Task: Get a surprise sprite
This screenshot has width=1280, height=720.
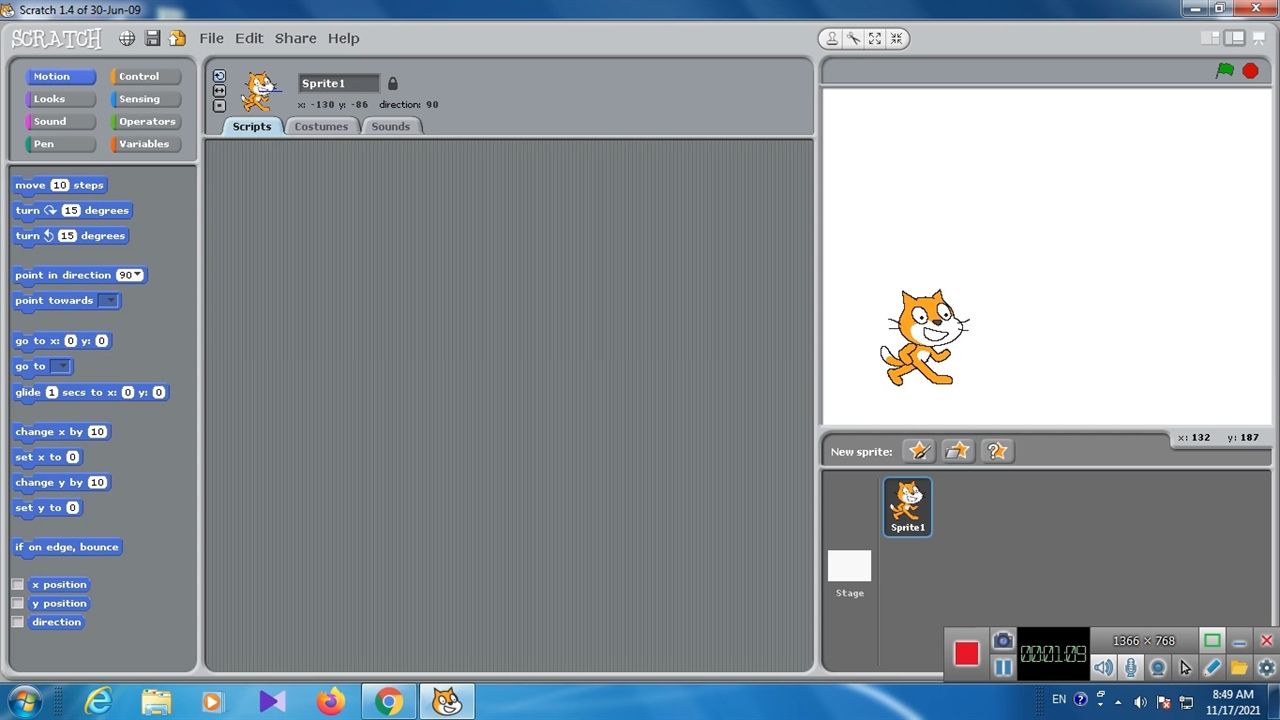Action: tap(996, 452)
